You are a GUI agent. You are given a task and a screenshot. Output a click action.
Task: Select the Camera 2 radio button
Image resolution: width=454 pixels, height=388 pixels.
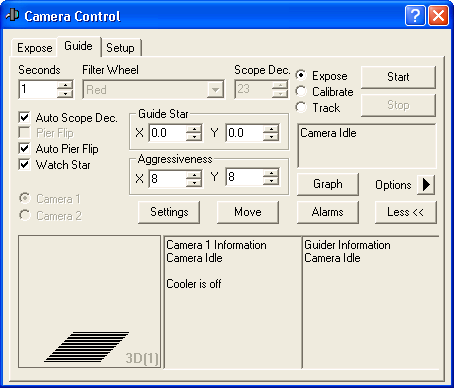point(25,215)
